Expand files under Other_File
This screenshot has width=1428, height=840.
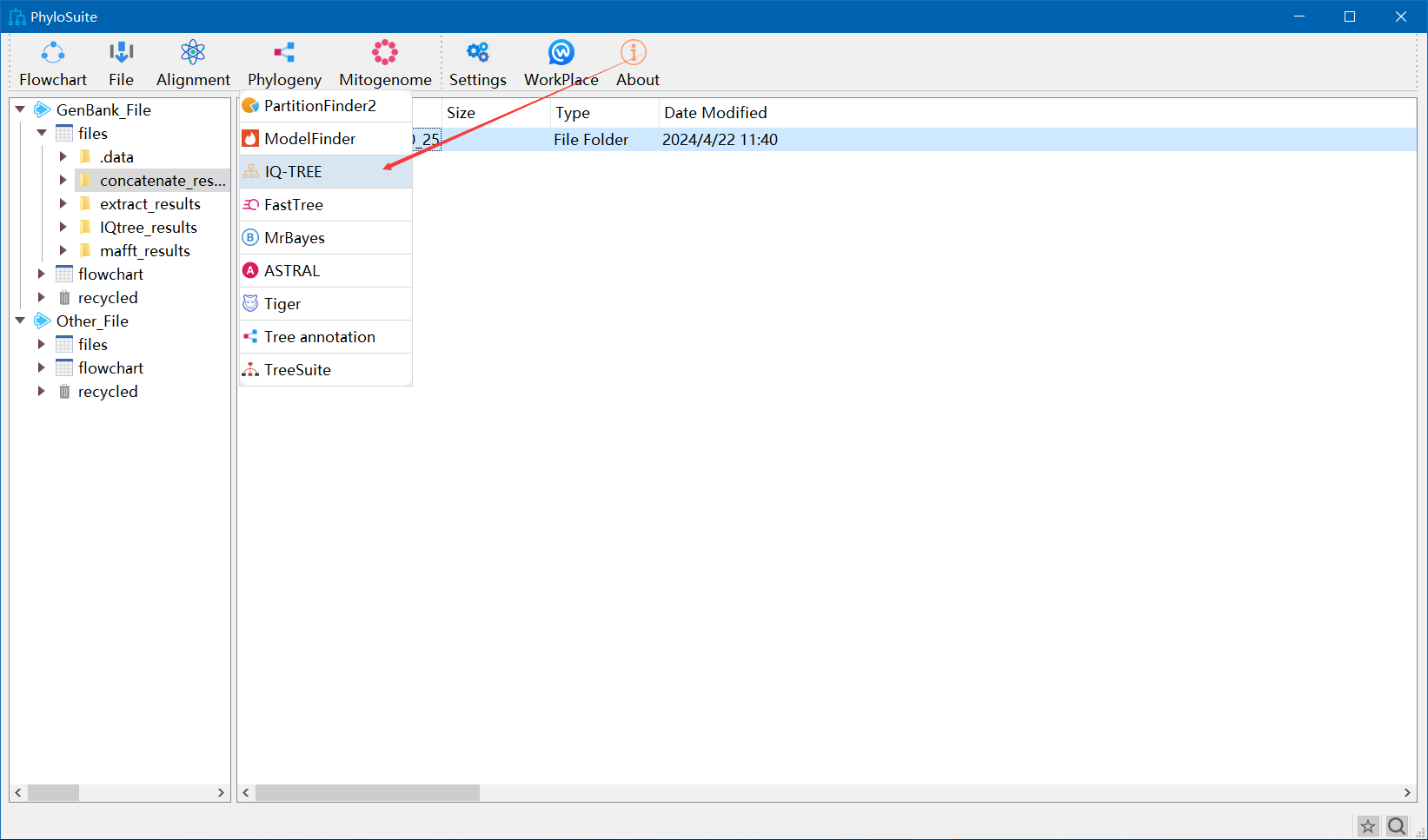tap(42, 344)
